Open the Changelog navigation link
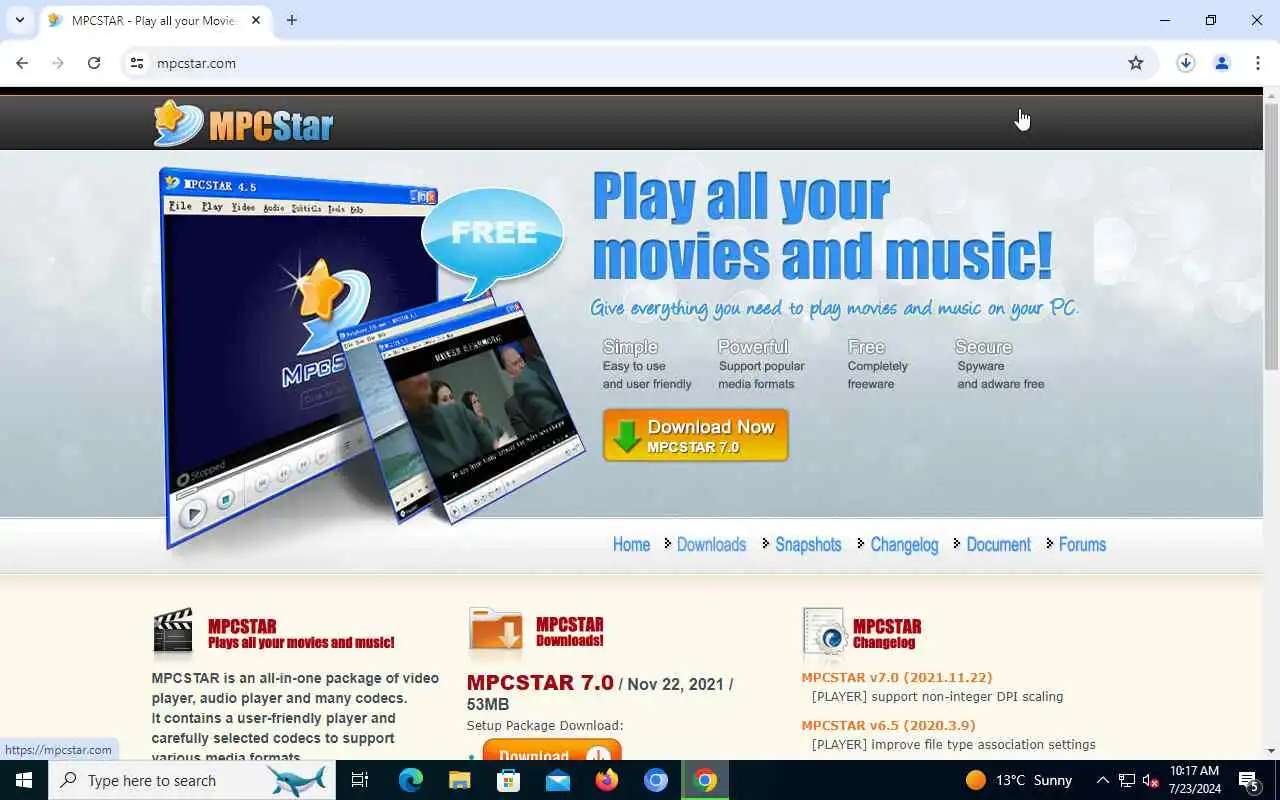 [904, 545]
